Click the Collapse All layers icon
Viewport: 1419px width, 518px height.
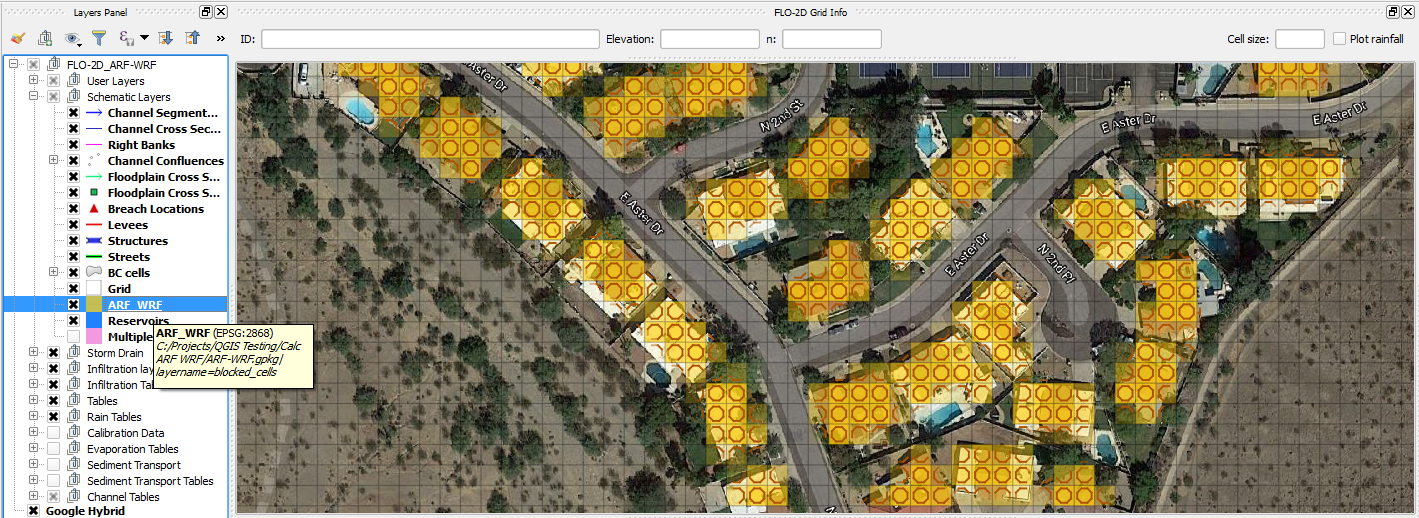click(193, 39)
